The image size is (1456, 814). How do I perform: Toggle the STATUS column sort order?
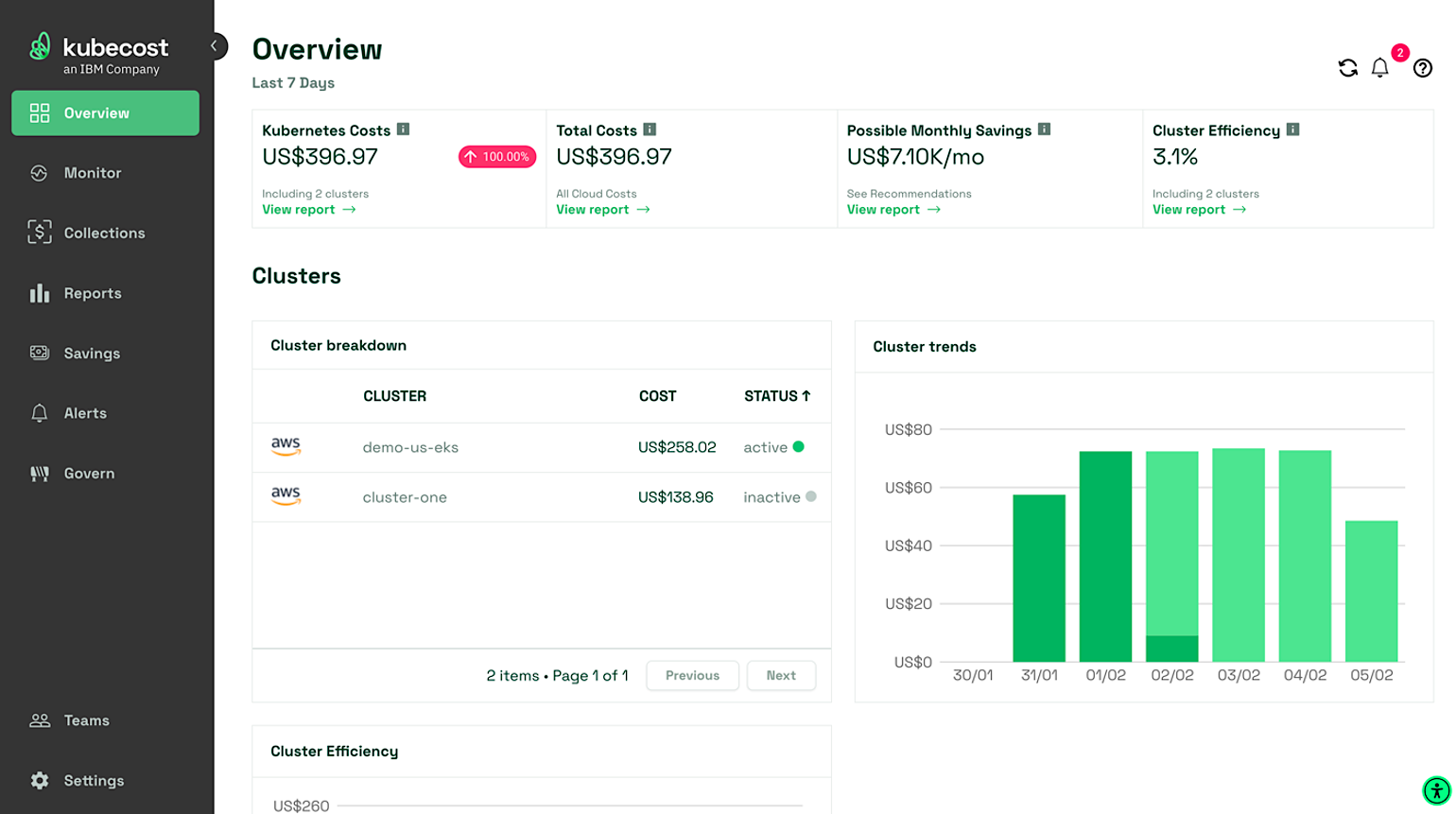pyautogui.click(x=776, y=396)
